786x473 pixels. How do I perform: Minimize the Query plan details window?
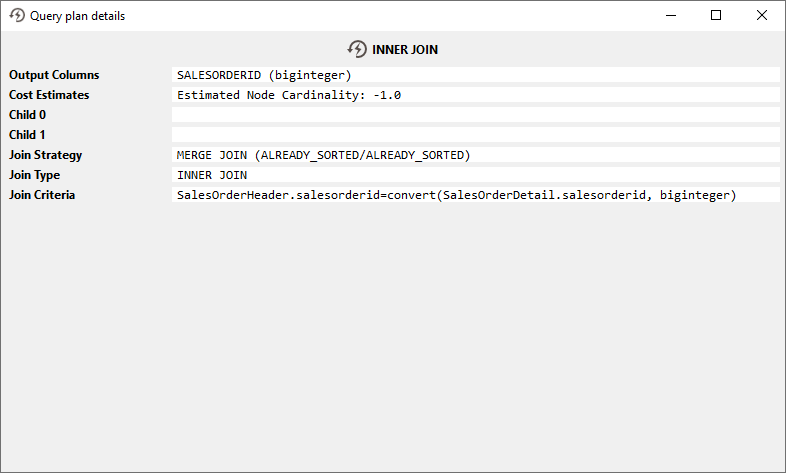click(670, 16)
